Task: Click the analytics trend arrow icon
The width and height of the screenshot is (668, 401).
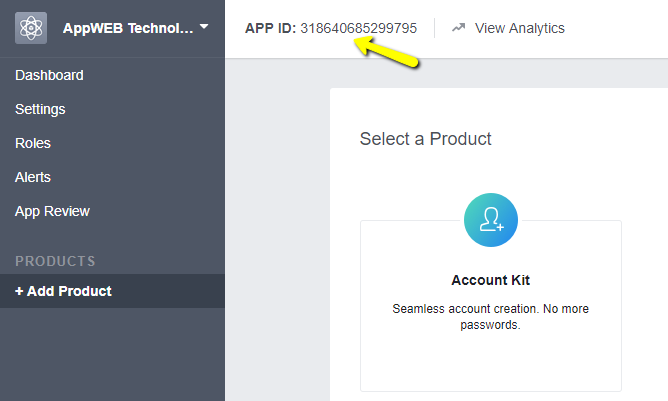Action: [x=458, y=28]
